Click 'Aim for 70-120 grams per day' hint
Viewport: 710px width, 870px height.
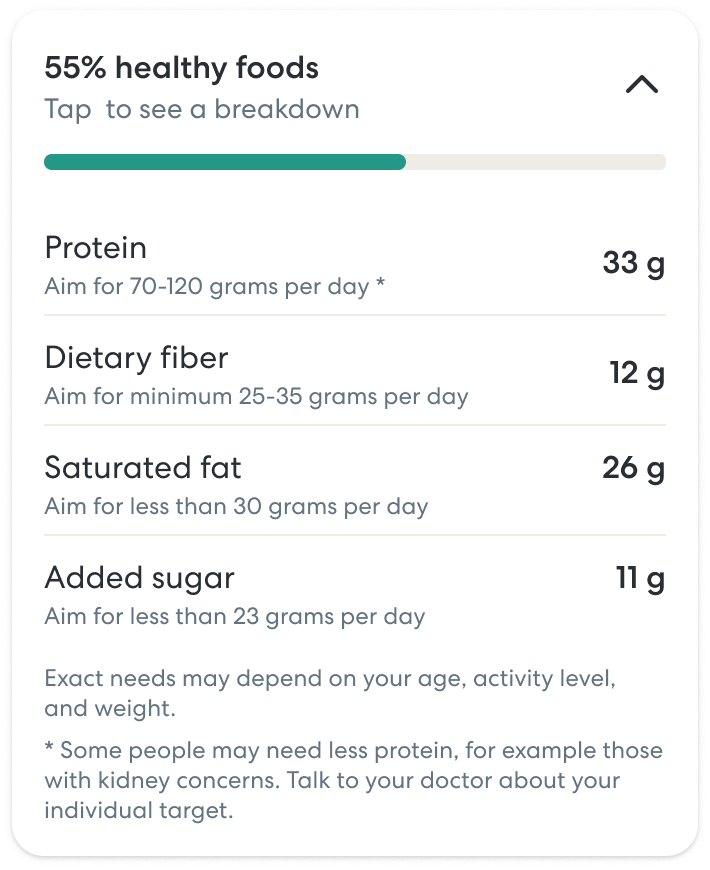[x=206, y=287]
